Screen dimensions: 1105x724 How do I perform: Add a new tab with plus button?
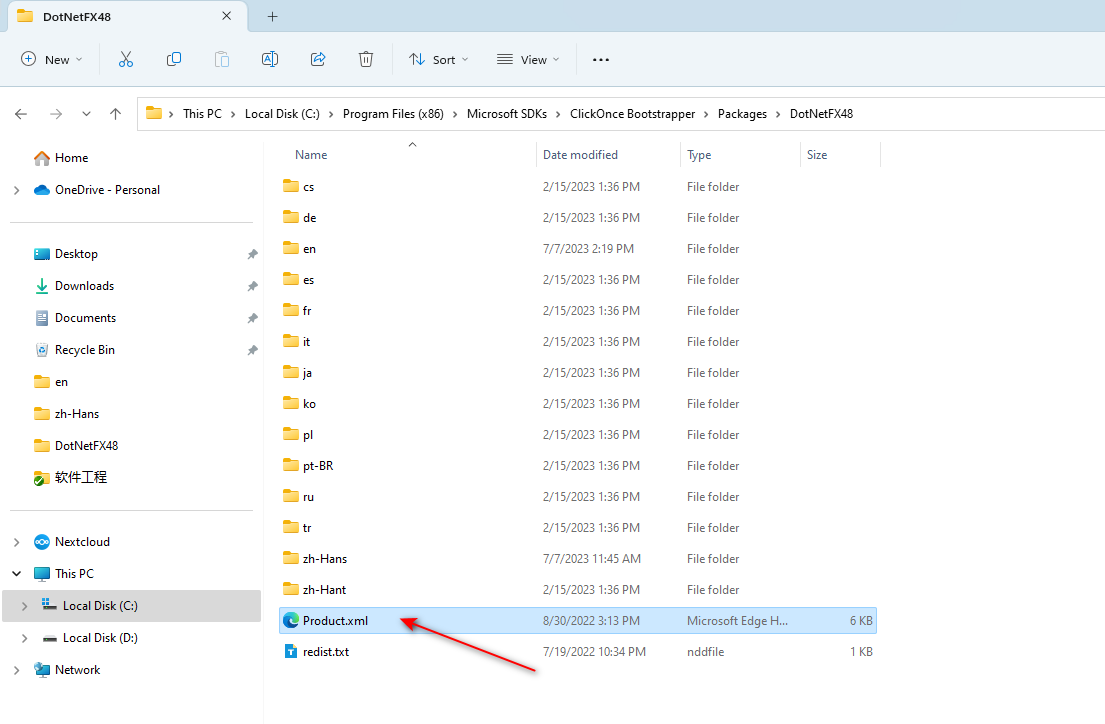coord(273,16)
